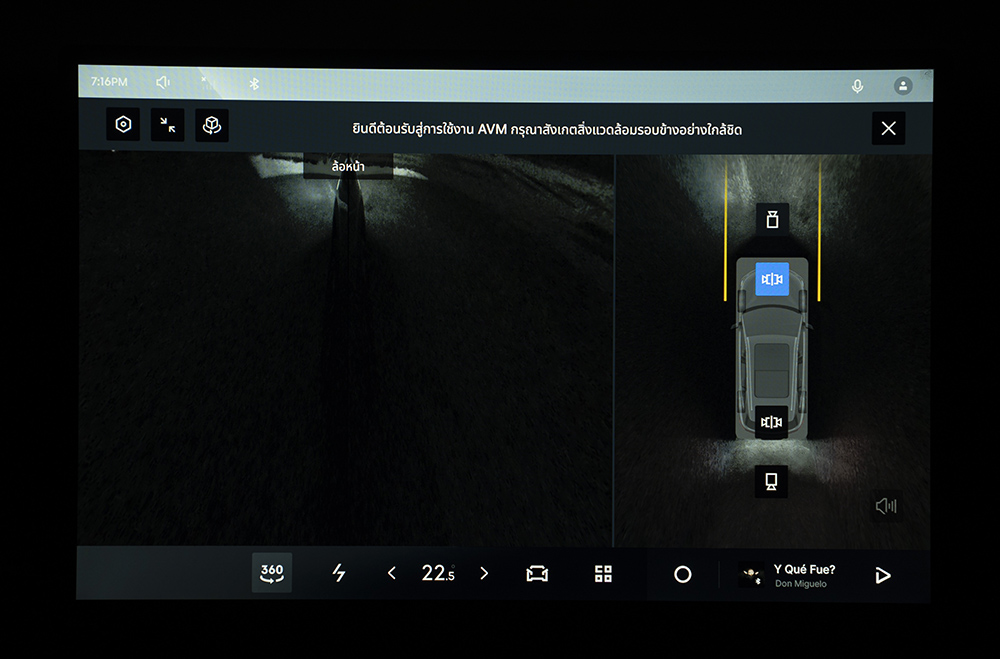Open vehicle controls car icon
1000x659 pixels.
[x=537, y=574]
